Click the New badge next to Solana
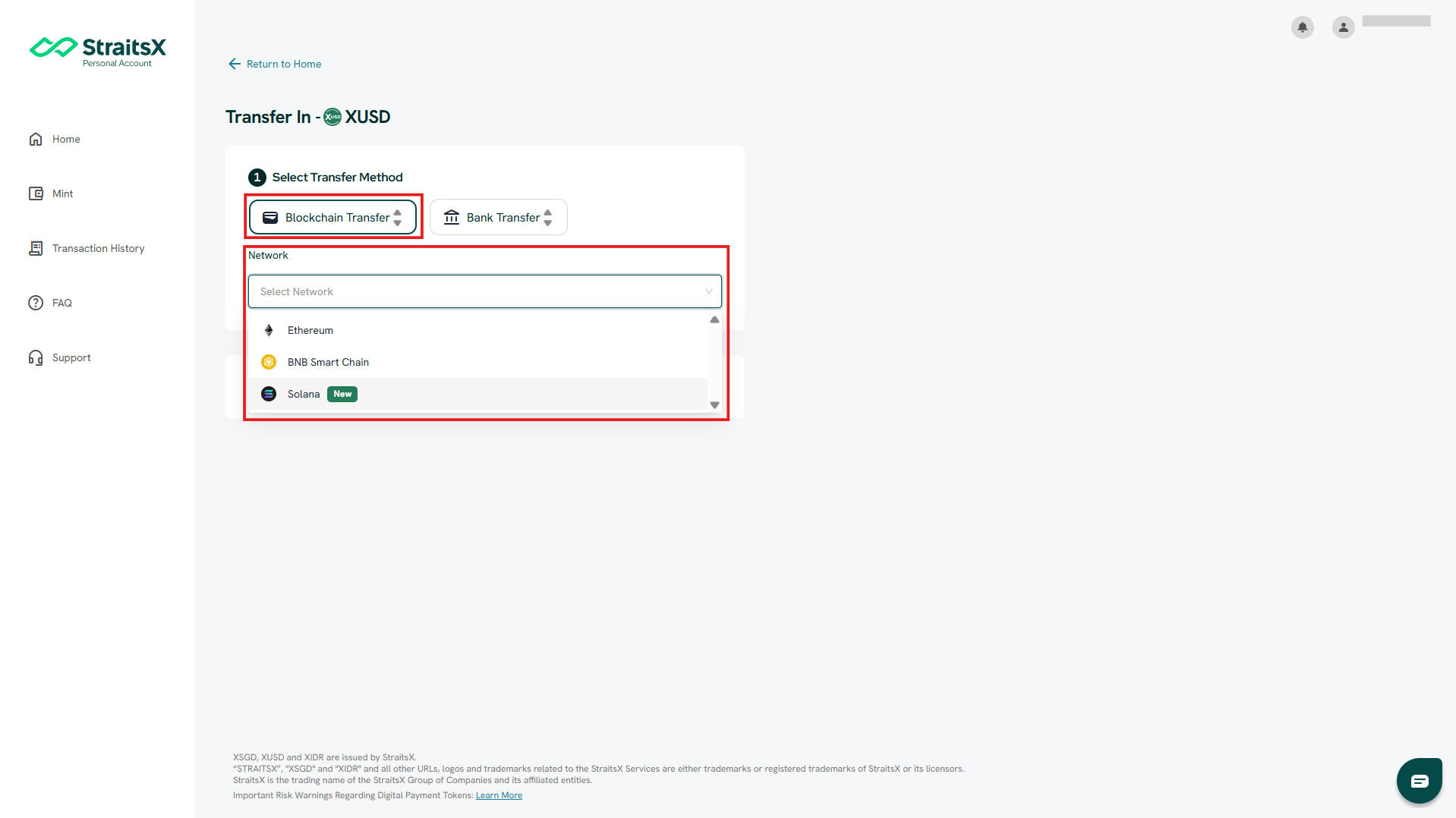Viewport: 1456px width, 818px height. pos(342,394)
